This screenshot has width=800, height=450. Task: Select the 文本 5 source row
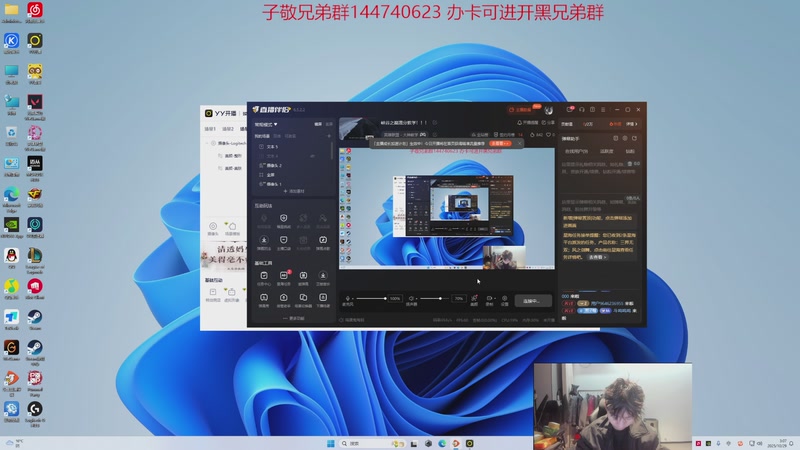293,147
